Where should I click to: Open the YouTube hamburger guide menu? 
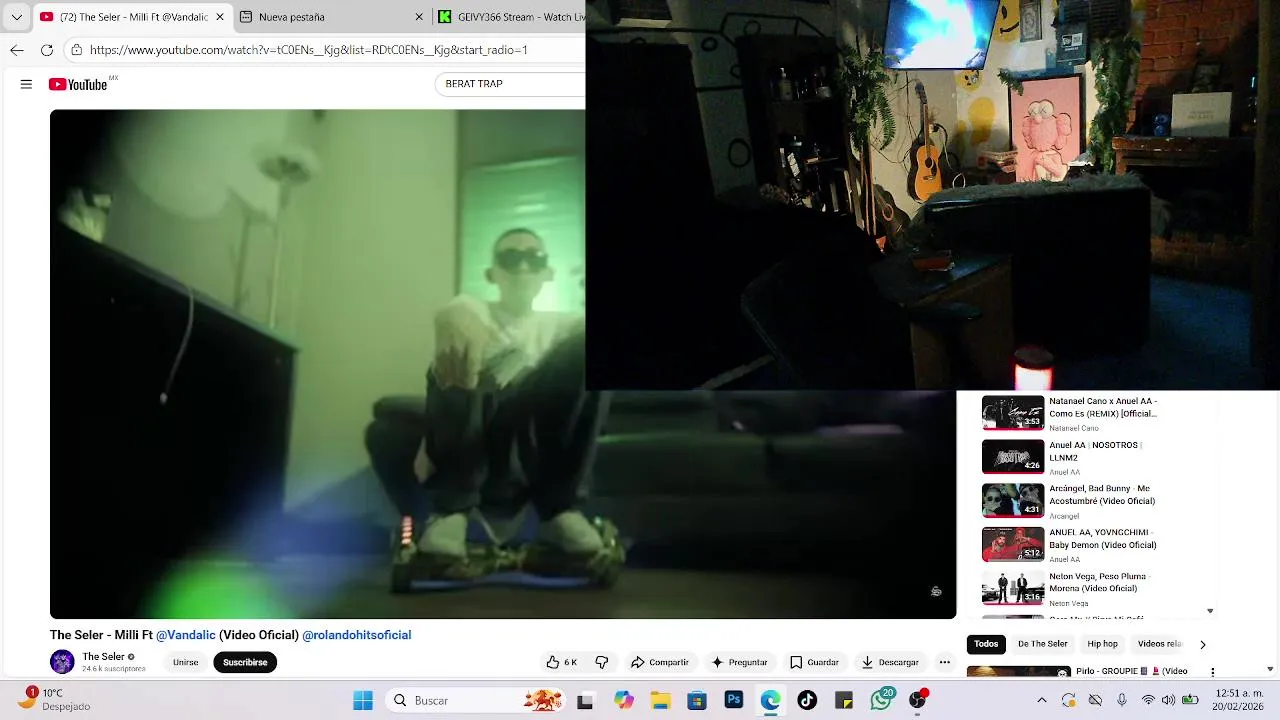click(26, 84)
